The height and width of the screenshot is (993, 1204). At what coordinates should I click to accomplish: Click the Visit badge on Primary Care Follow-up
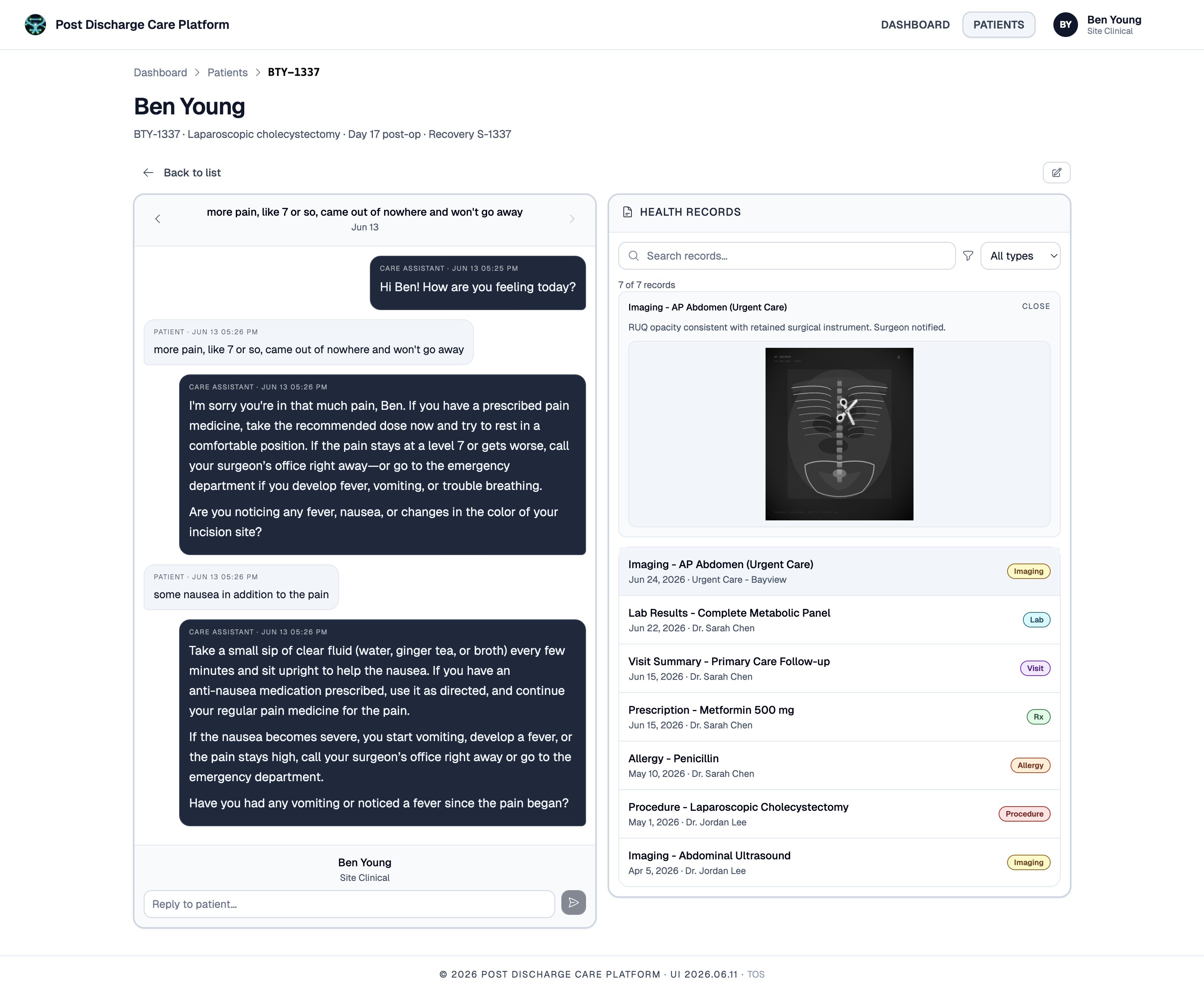1035,669
